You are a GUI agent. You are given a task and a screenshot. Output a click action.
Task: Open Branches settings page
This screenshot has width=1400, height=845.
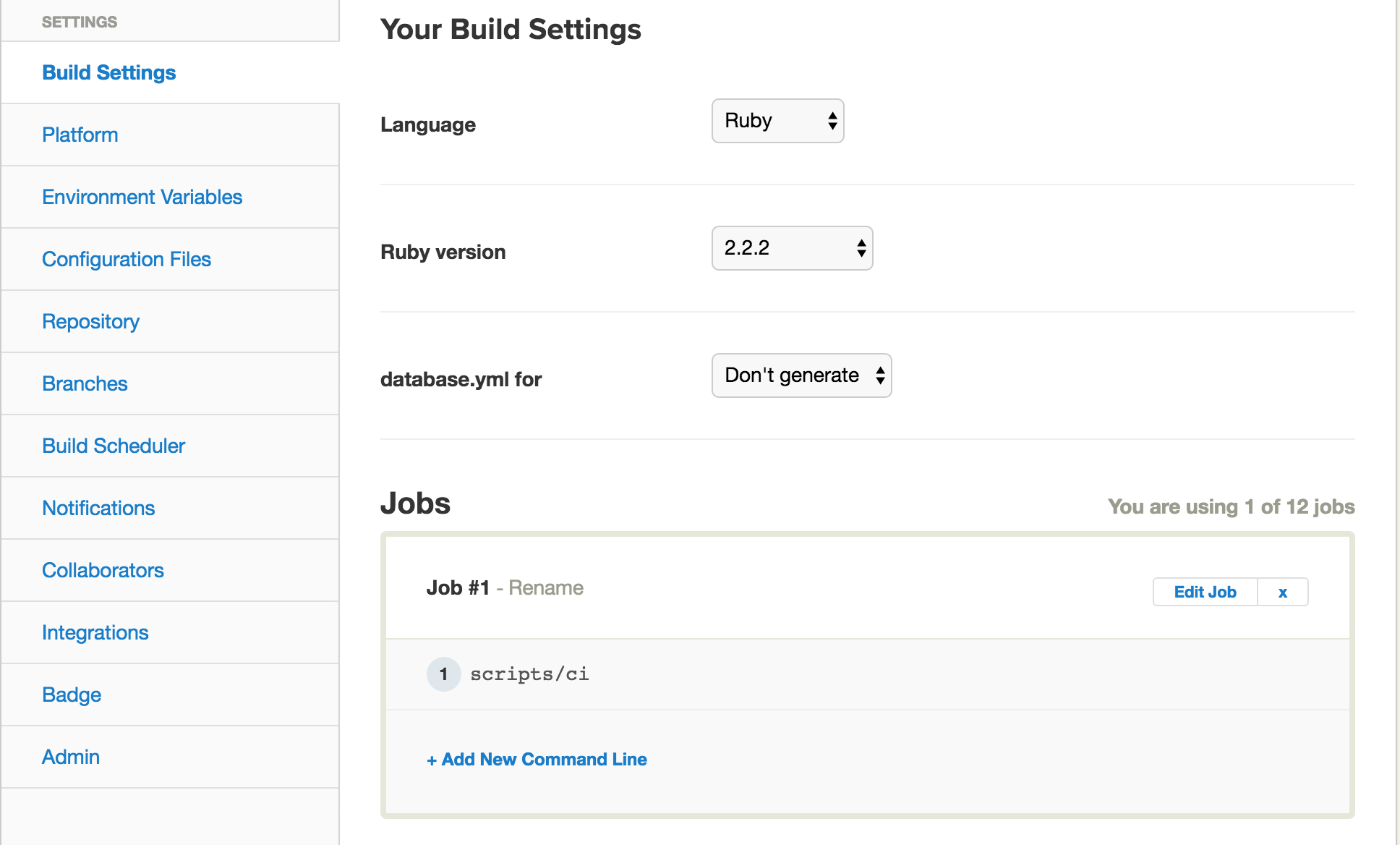[85, 383]
